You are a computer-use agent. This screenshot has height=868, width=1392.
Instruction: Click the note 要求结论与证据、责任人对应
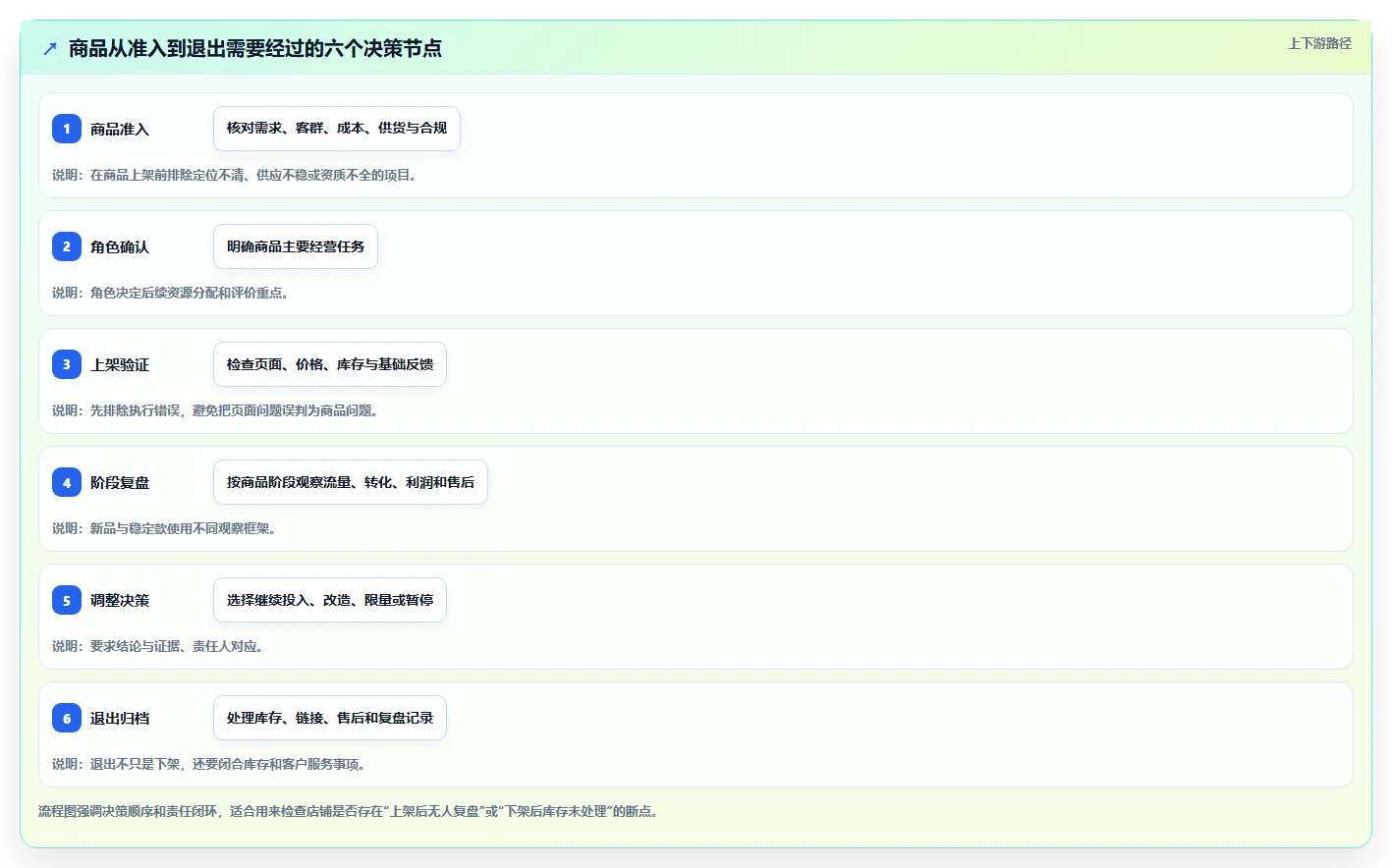[x=158, y=646]
